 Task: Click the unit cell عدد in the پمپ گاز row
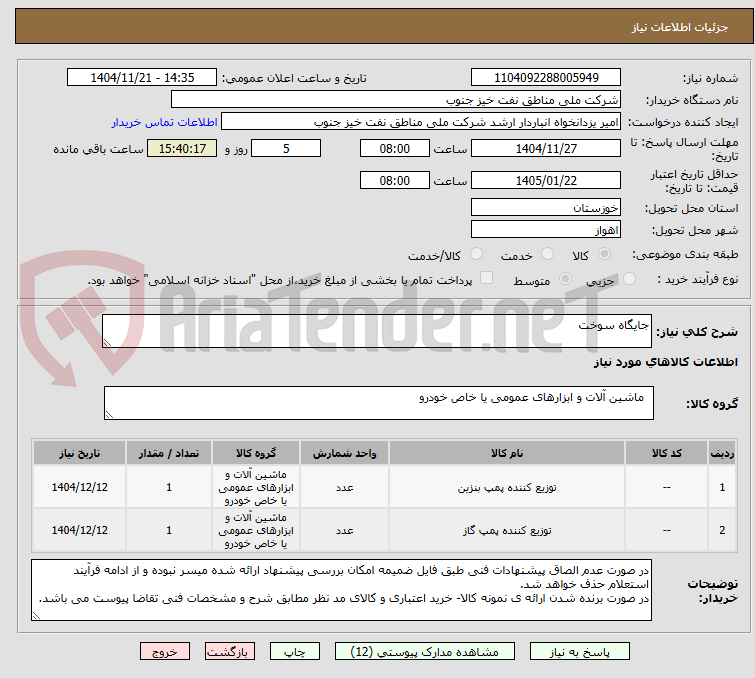344,530
